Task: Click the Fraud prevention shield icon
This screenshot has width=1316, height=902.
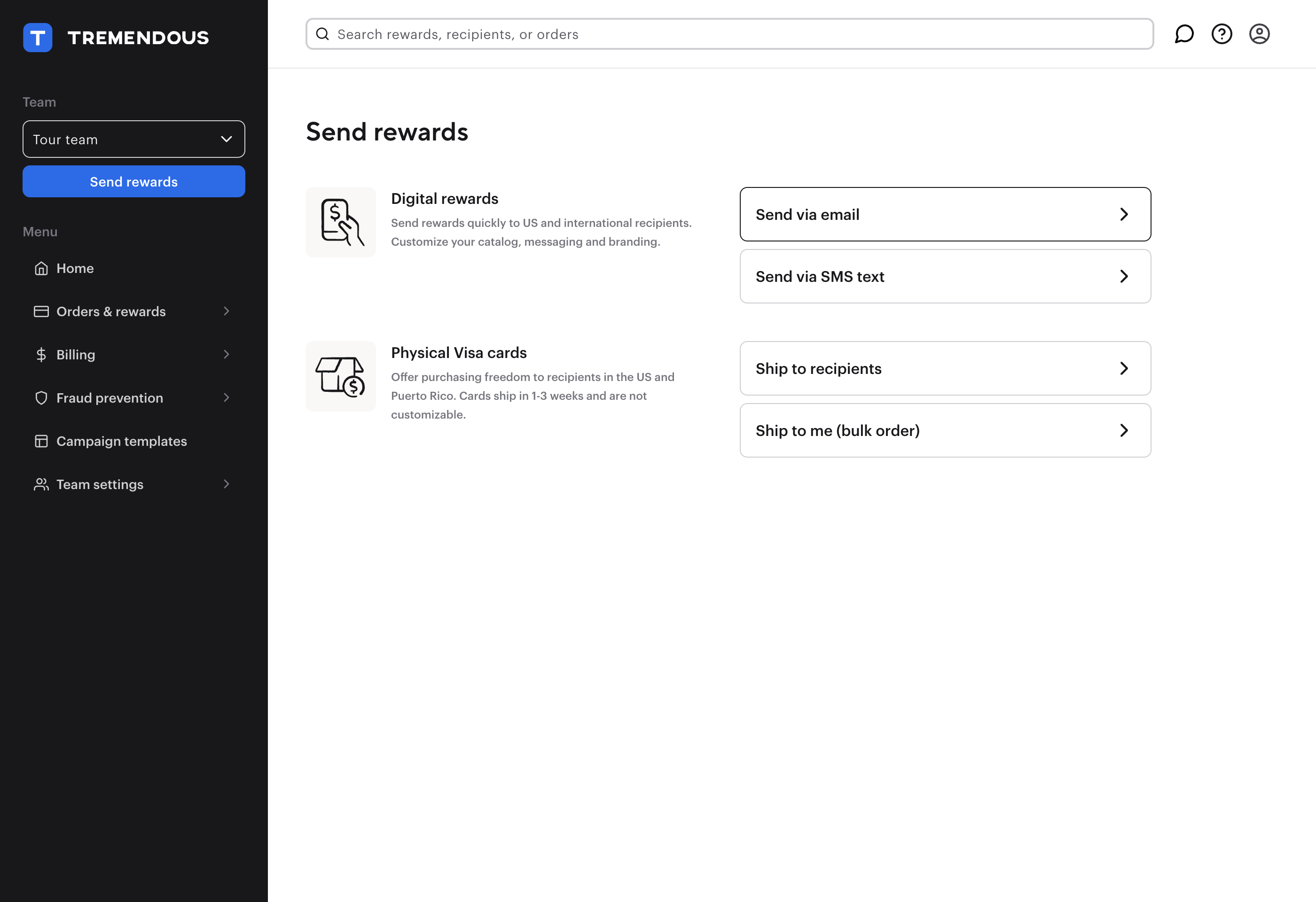Action: tap(41, 398)
